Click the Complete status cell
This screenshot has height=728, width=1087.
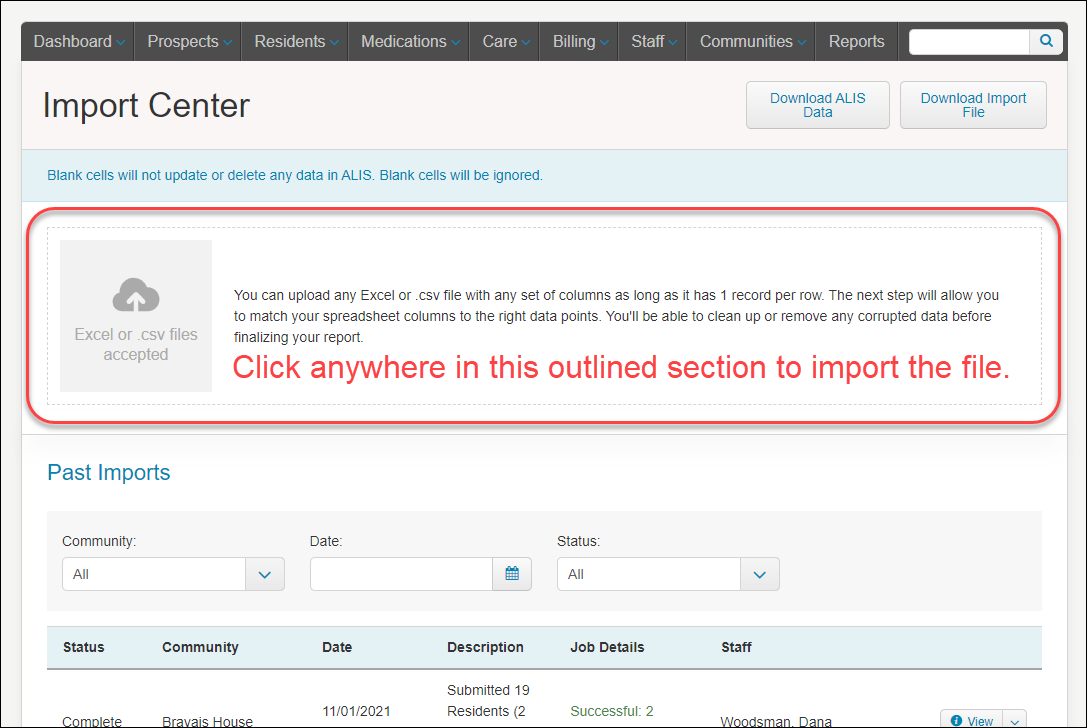(92, 721)
